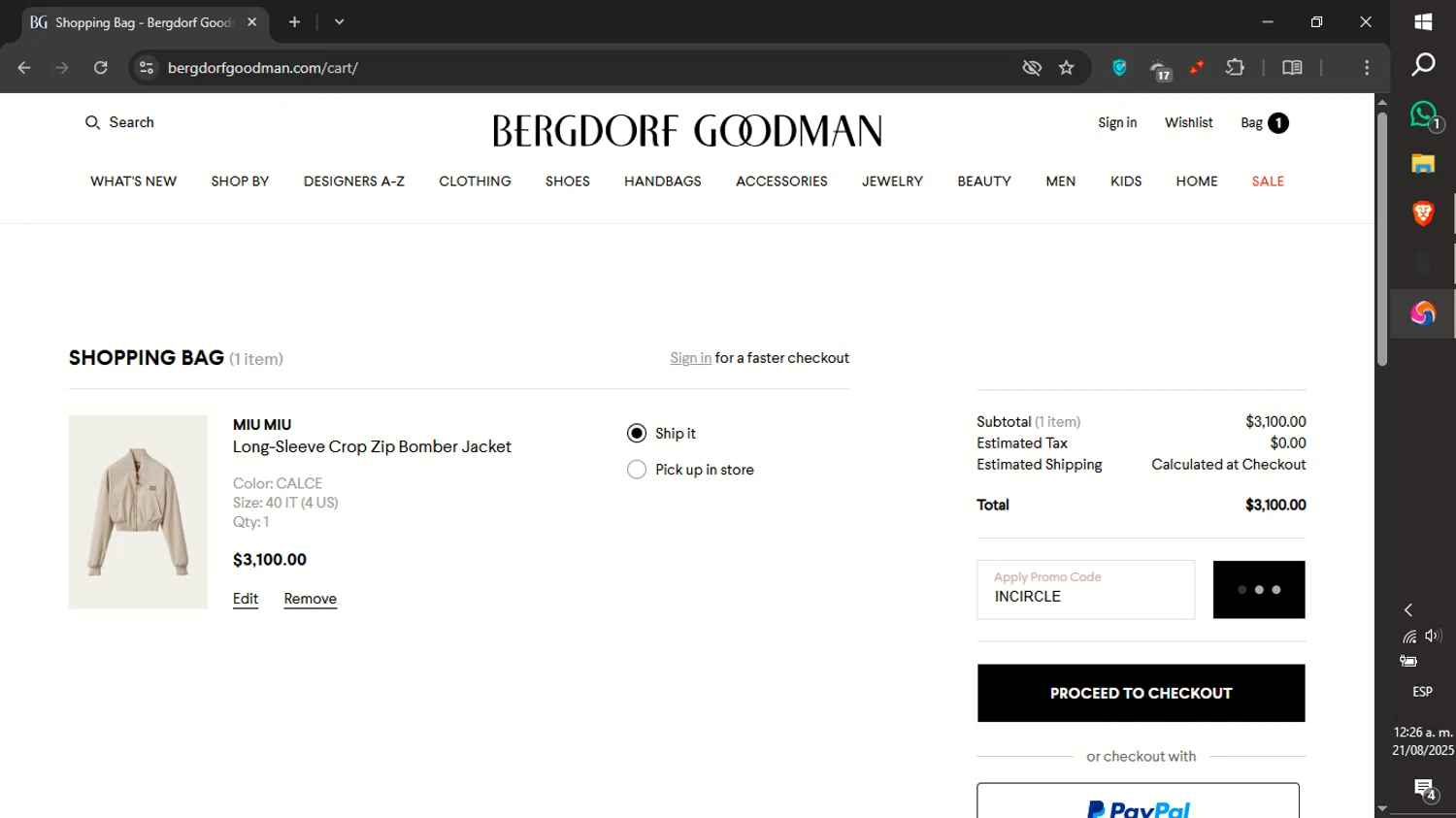Image resolution: width=1456 pixels, height=818 pixels.
Task: Click Sign in in the header
Action: (1117, 122)
